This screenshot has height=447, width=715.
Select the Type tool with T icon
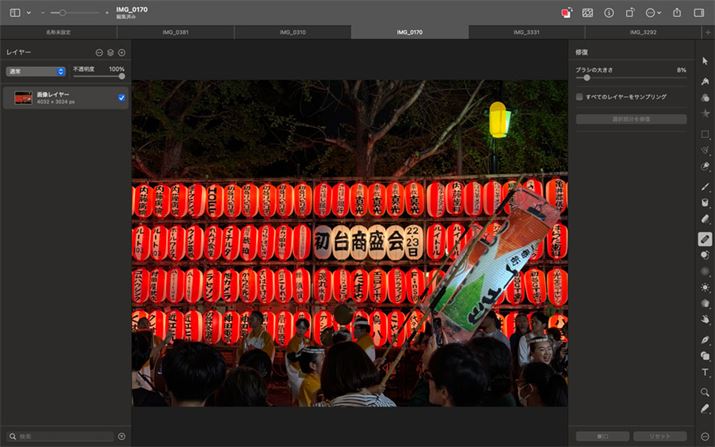705,372
